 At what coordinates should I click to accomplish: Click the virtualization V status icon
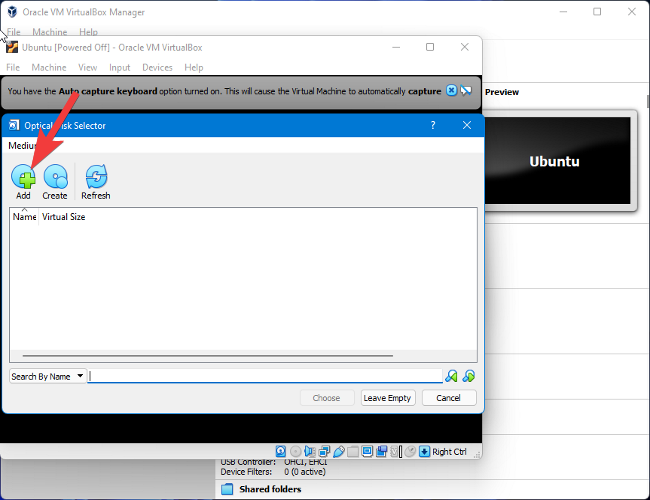(x=395, y=451)
